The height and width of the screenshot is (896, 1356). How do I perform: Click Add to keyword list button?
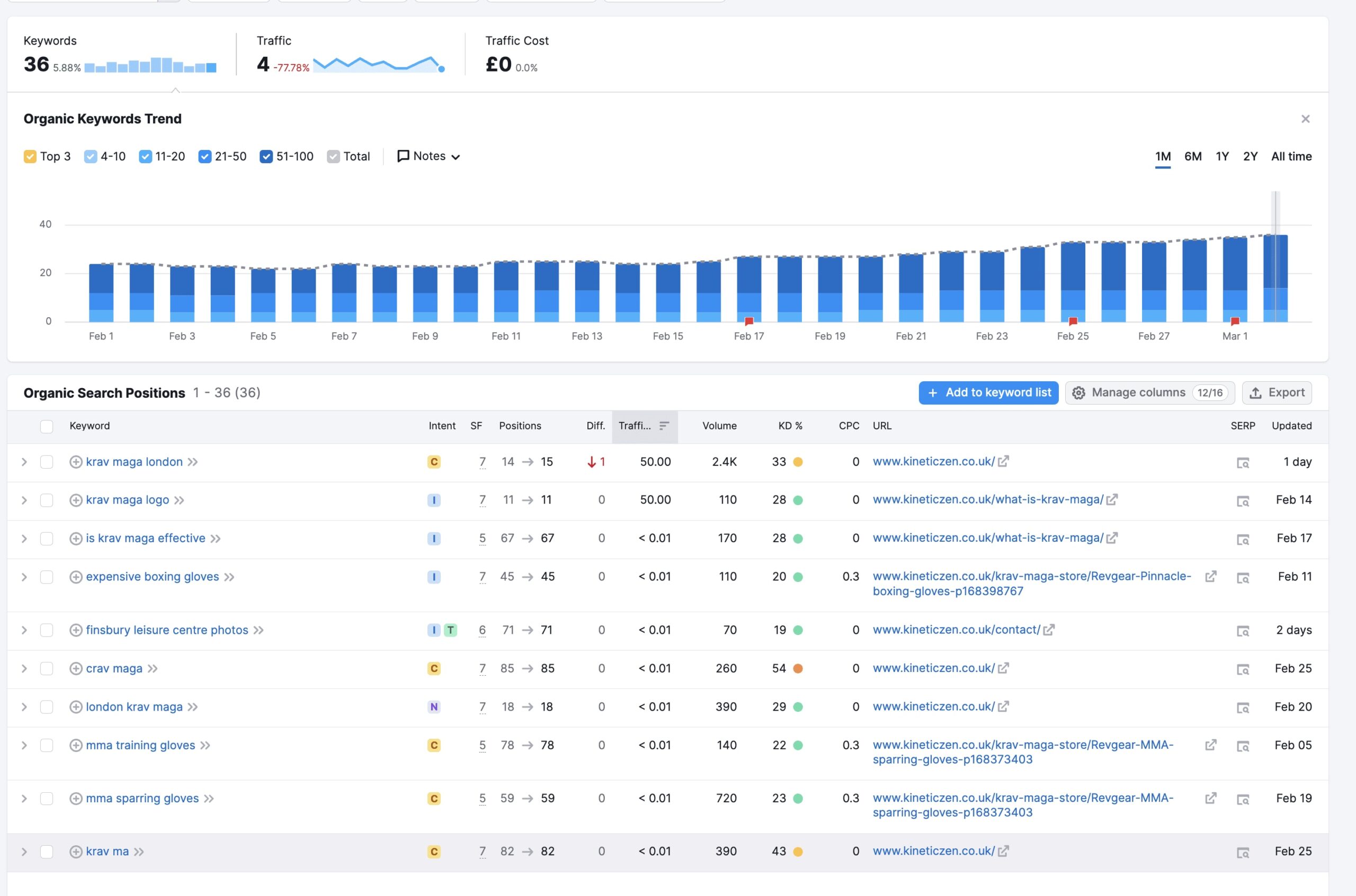point(988,392)
